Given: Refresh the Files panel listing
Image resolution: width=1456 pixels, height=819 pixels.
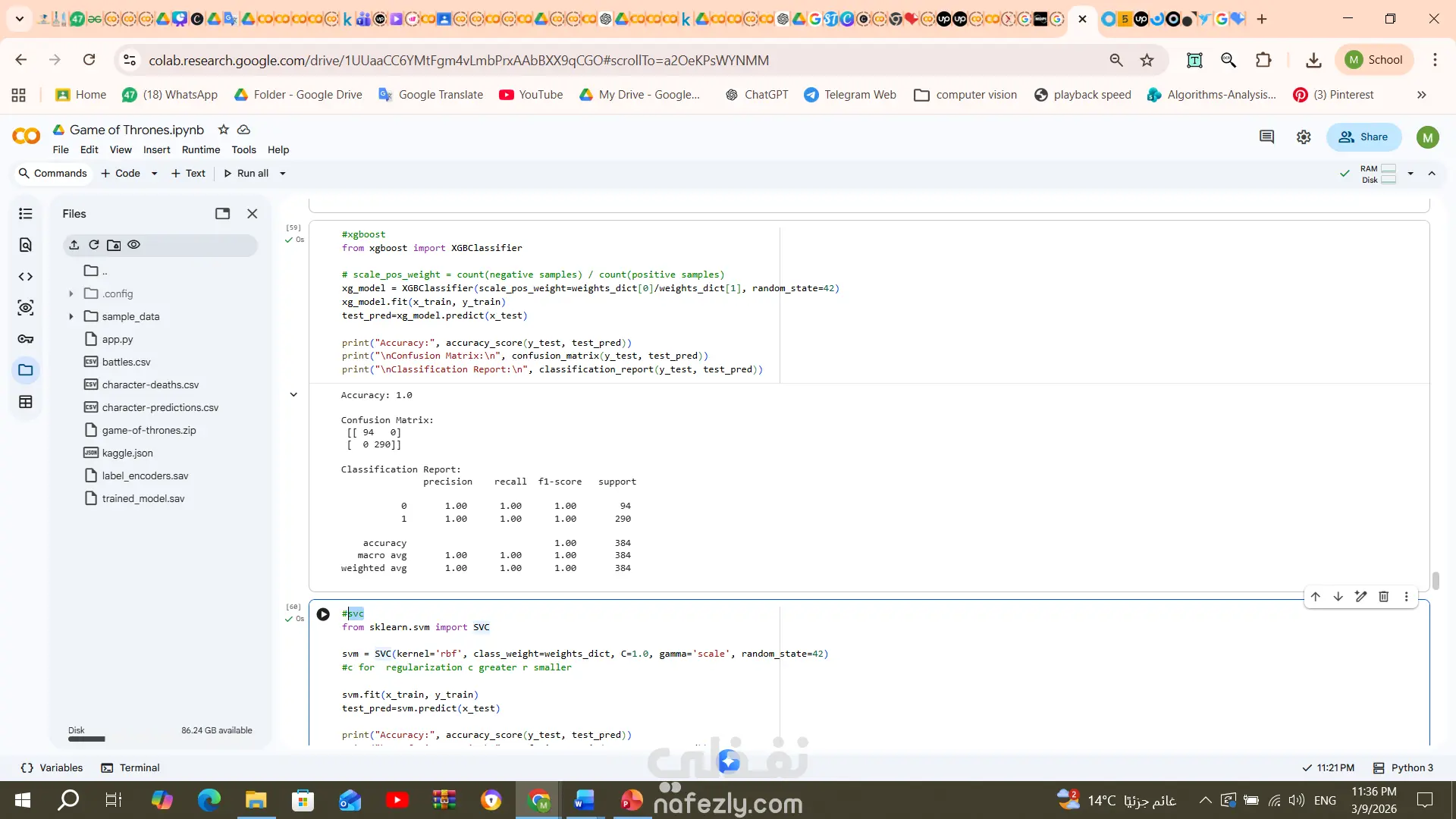Looking at the screenshot, I should click(94, 245).
